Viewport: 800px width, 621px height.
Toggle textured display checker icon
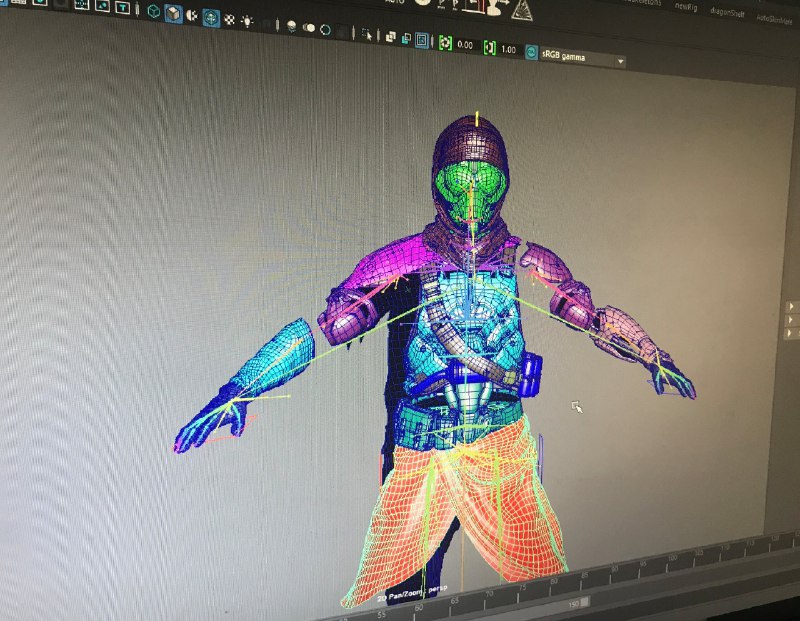coord(229,20)
